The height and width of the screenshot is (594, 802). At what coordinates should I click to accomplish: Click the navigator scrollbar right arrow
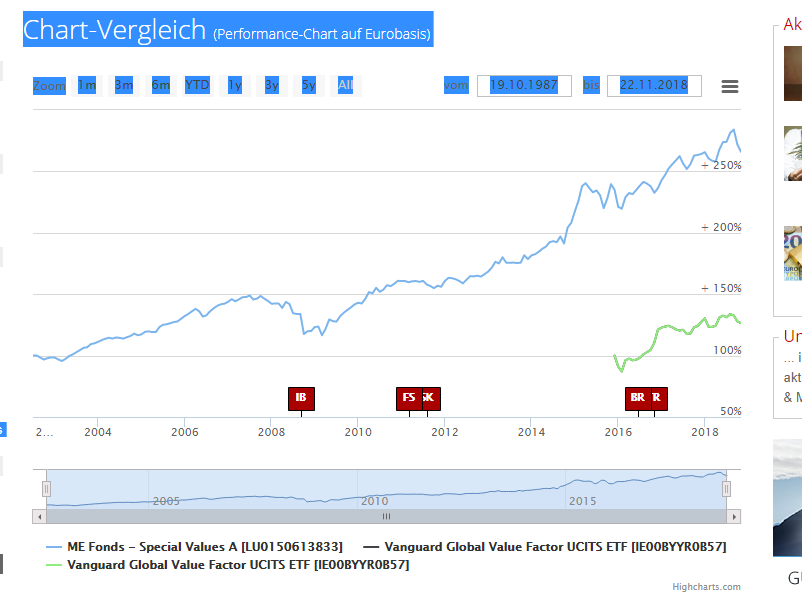734,517
